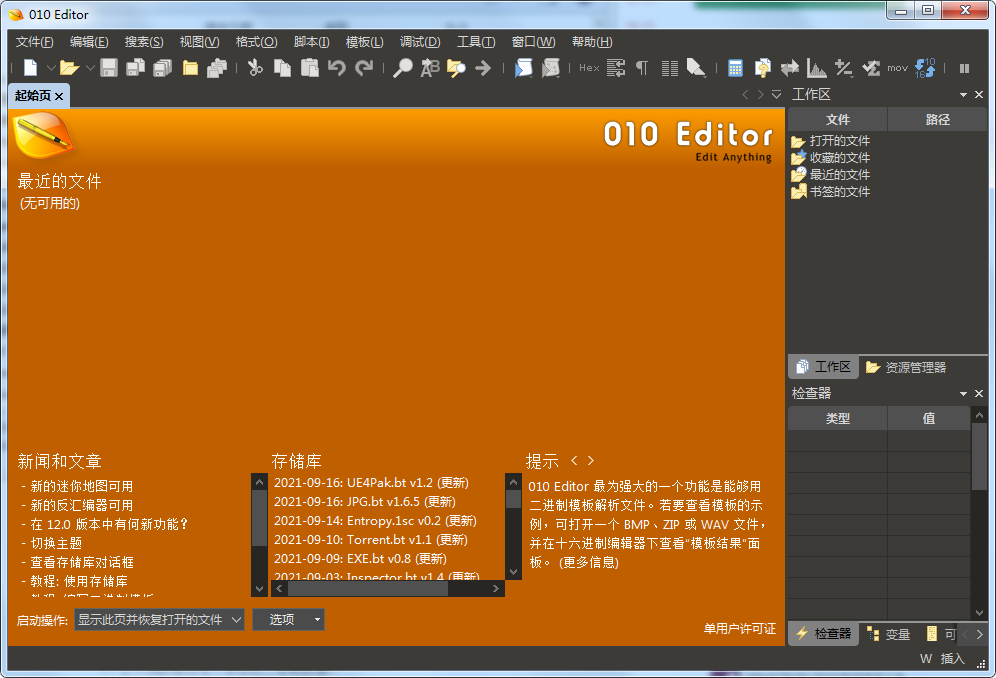This screenshot has width=996, height=678.
Task: Click the Save As toolbar icon
Action: click(135, 67)
